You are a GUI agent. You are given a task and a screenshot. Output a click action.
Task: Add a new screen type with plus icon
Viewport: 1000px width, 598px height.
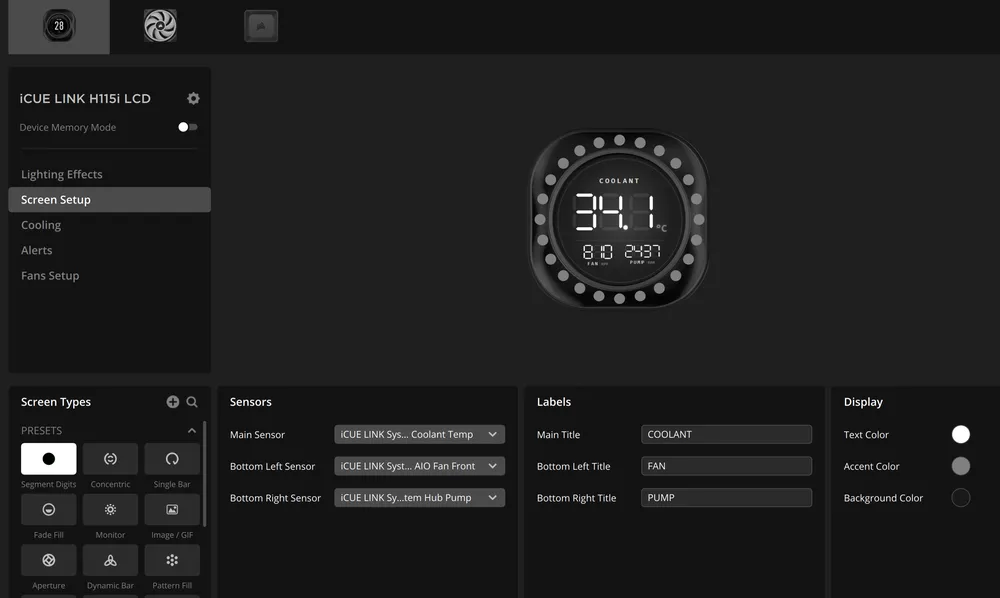click(173, 402)
